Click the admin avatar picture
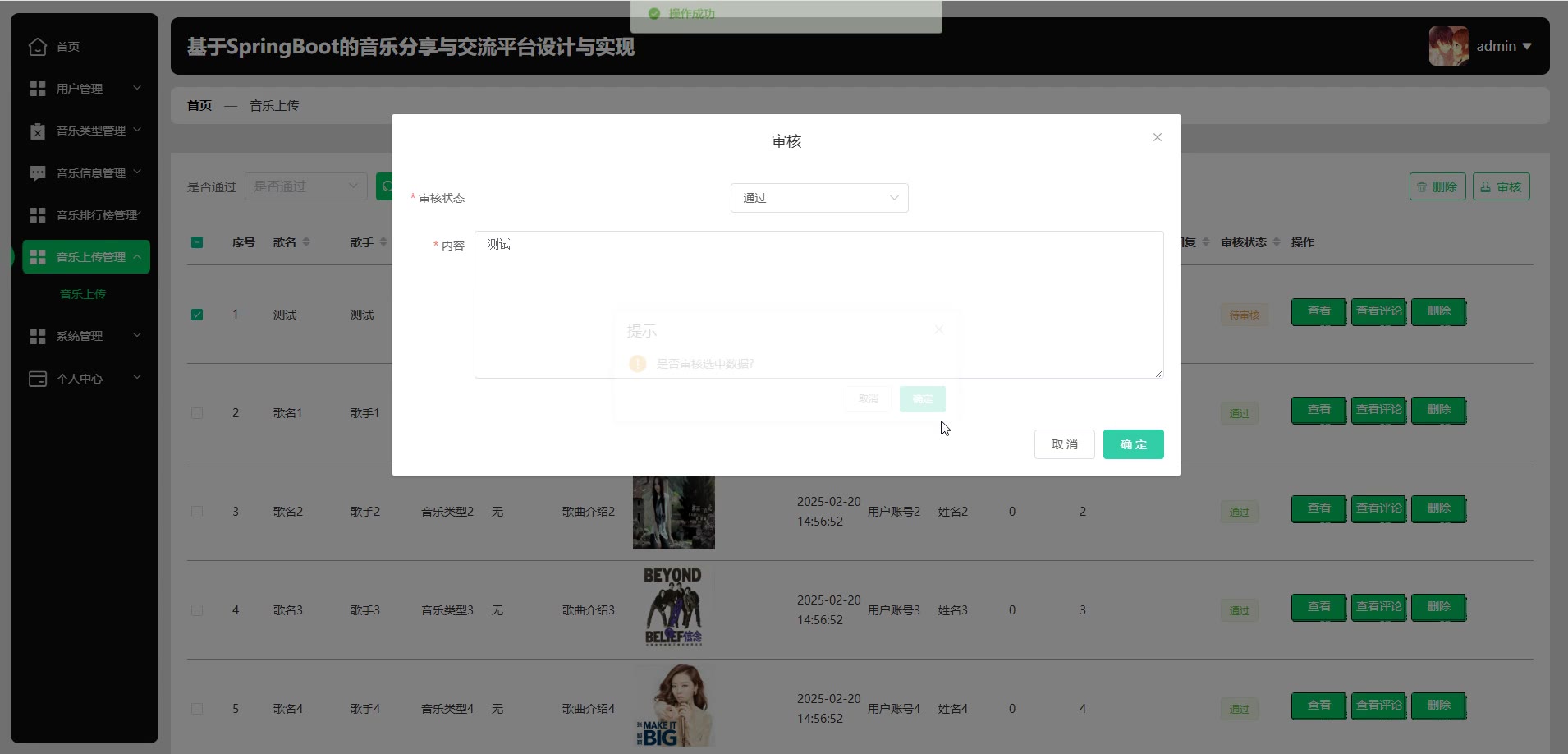The width and height of the screenshot is (1568, 754). [1449, 46]
